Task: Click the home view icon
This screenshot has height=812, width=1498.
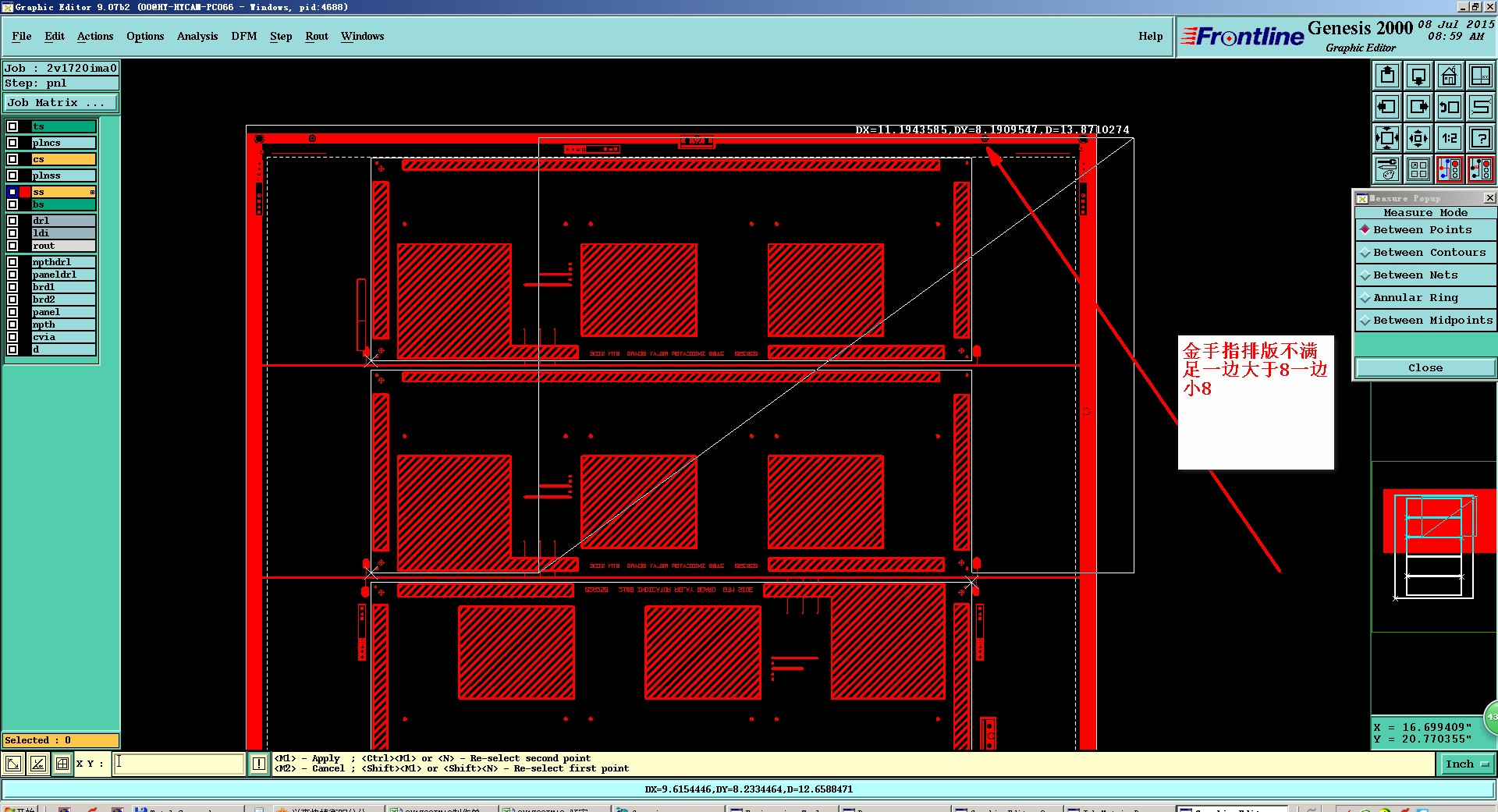Action: pos(1450,76)
